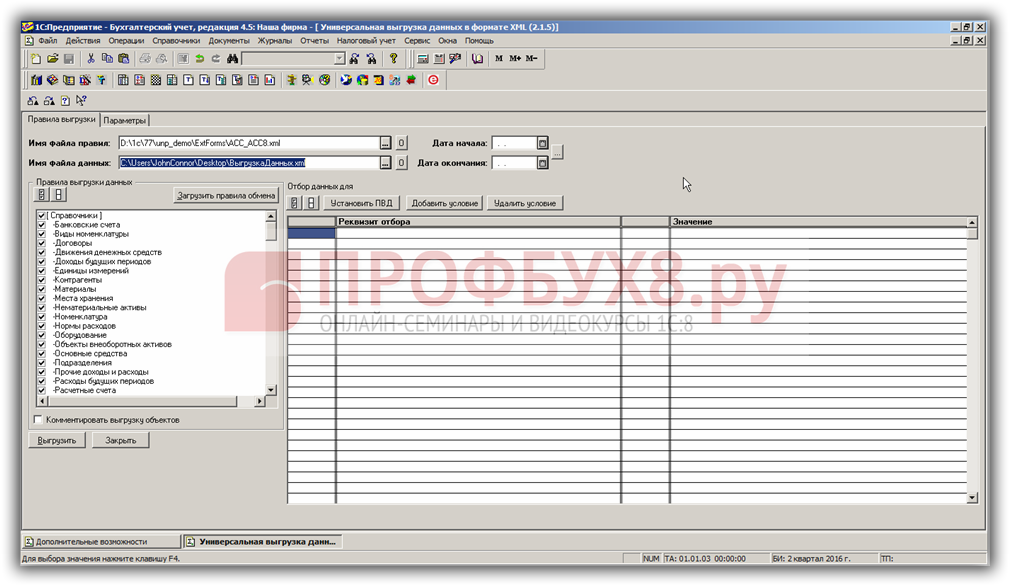Viewport: 1010px width, 586px height.
Task: Click 'Добавить условие' button
Action: point(444,203)
